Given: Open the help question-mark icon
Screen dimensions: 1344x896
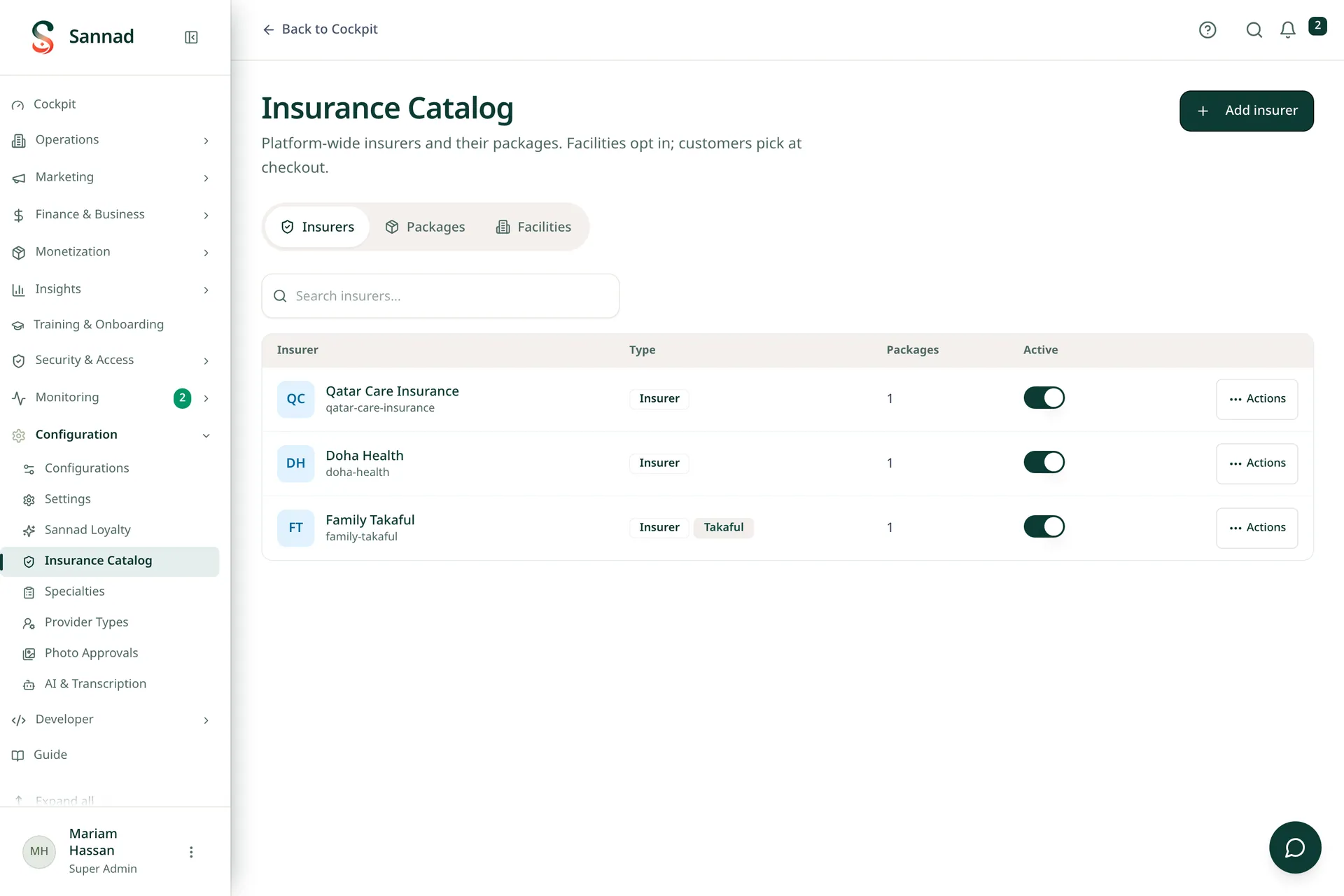Looking at the screenshot, I should [x=1207, y=29].
